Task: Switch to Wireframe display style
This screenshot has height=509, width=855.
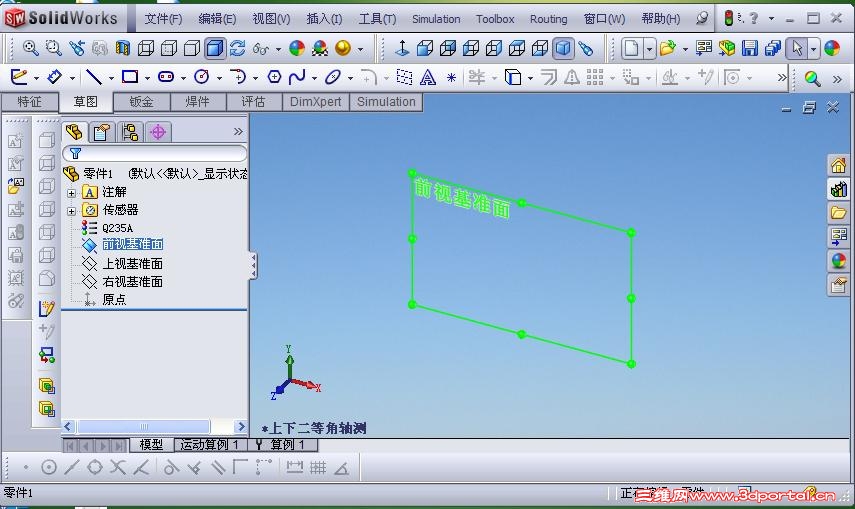Action: 146,49
